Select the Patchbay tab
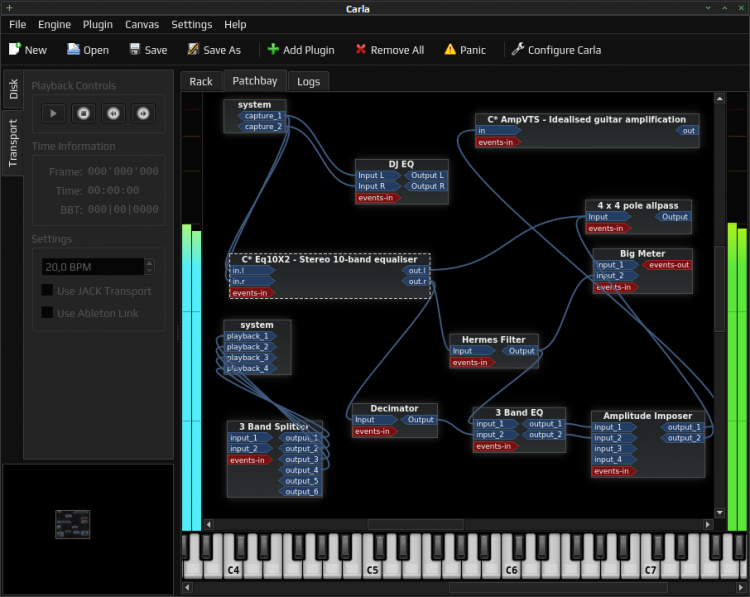This screenshot has height=597, width=750. point(255,80)
